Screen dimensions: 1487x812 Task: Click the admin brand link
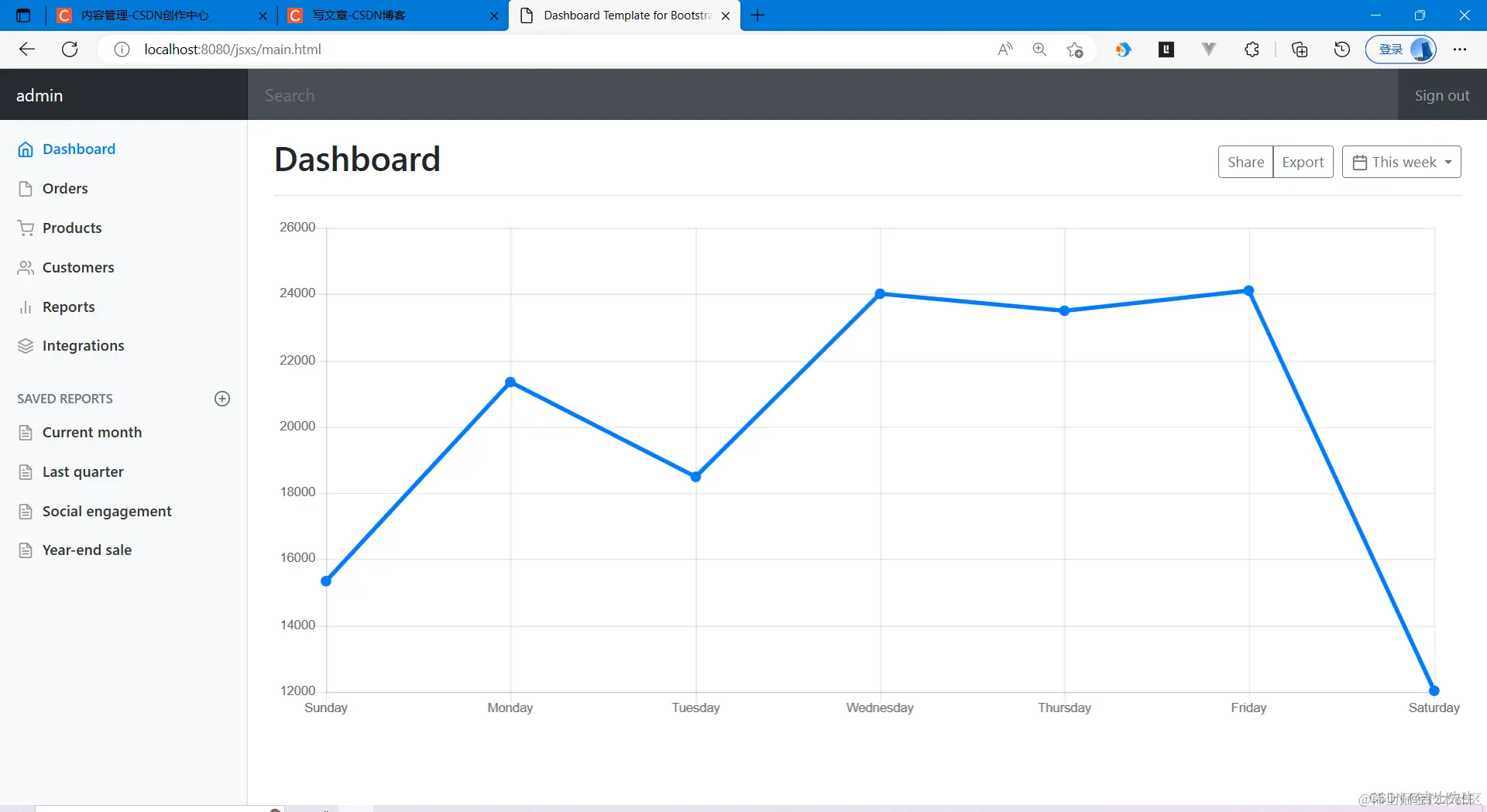point(39,95)
